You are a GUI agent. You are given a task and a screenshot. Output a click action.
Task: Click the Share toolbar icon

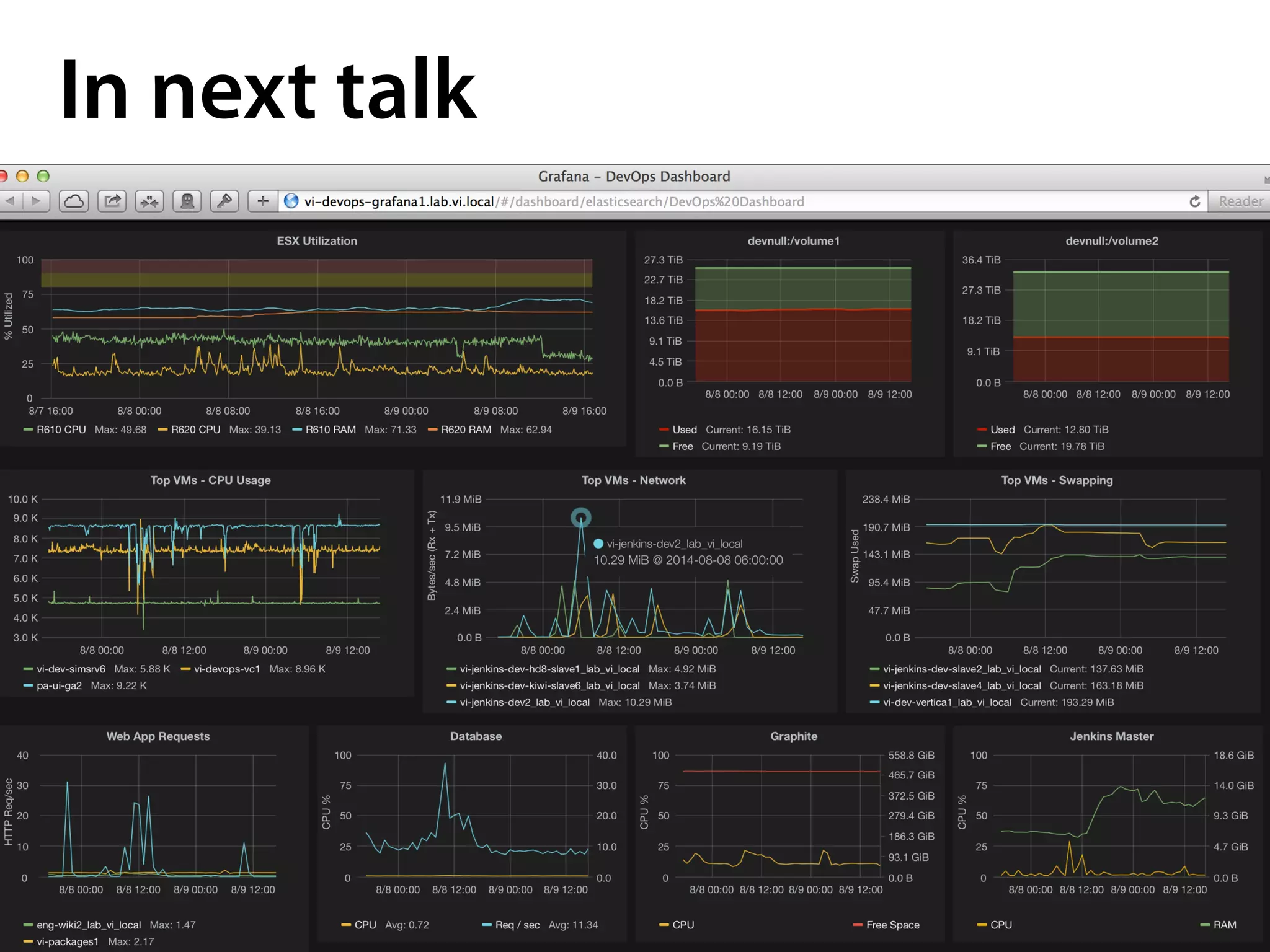pos(112,201)
